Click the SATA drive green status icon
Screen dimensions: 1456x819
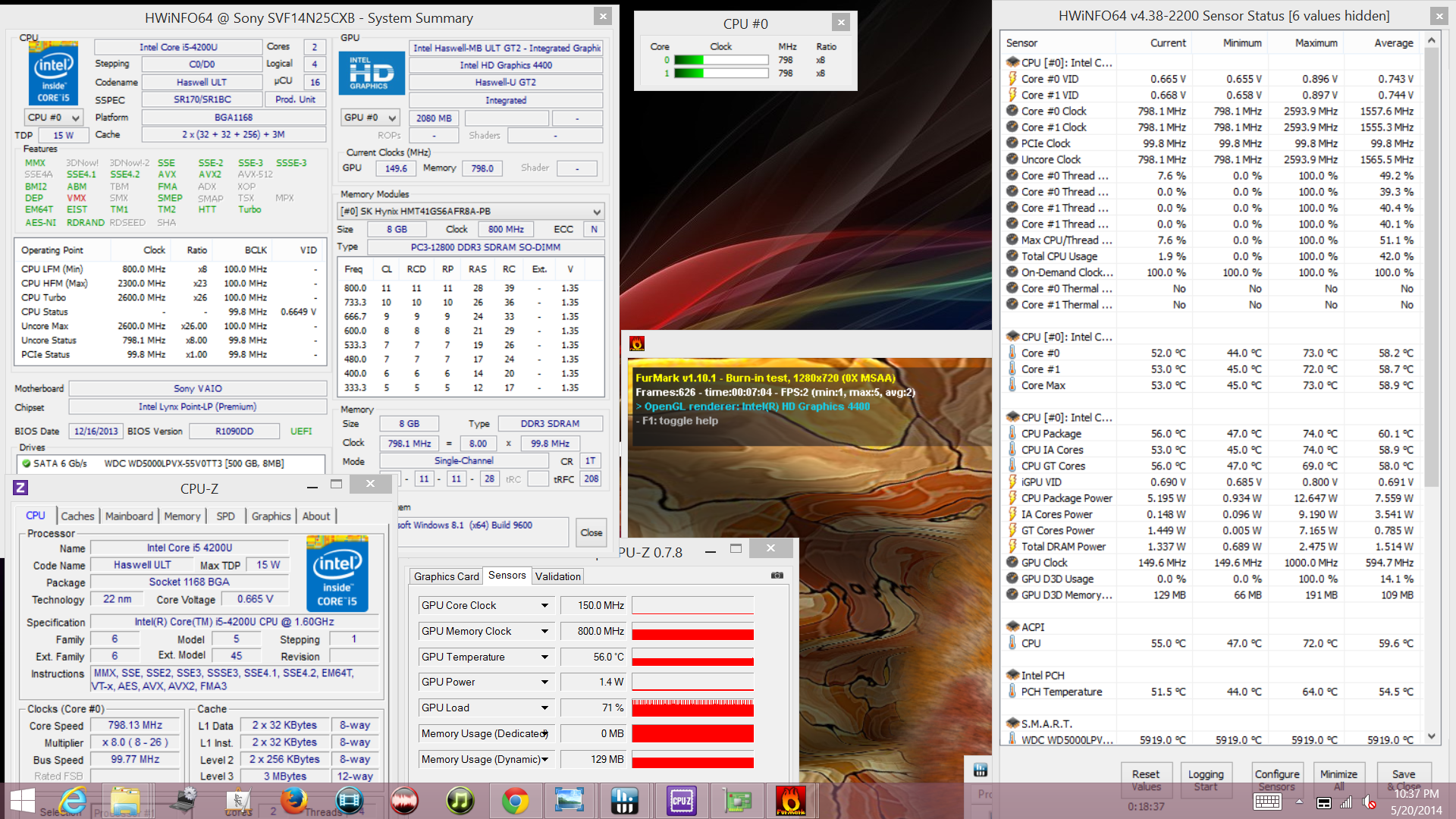[x=27, y=463]
